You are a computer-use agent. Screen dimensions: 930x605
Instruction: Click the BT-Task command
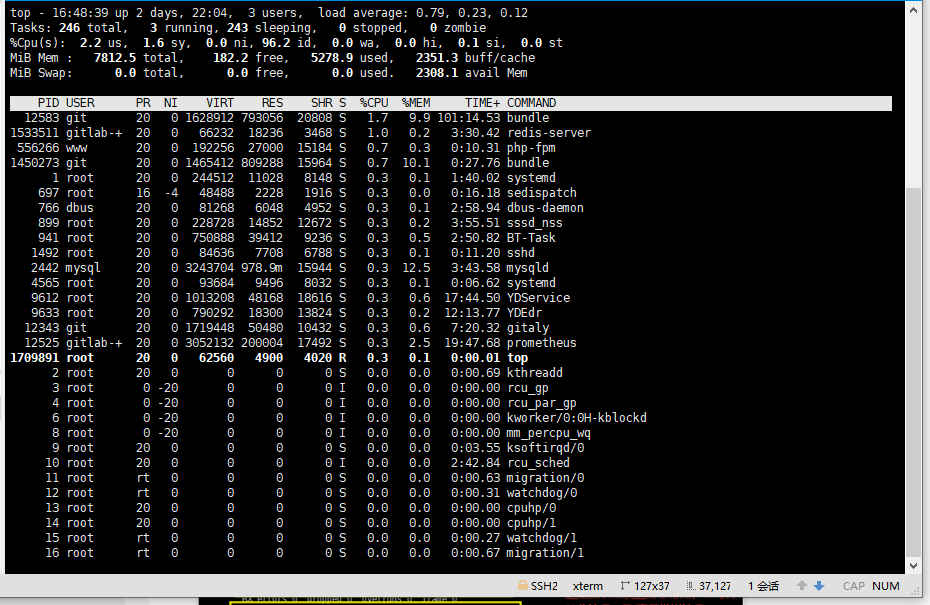click(x=531, y=238)
